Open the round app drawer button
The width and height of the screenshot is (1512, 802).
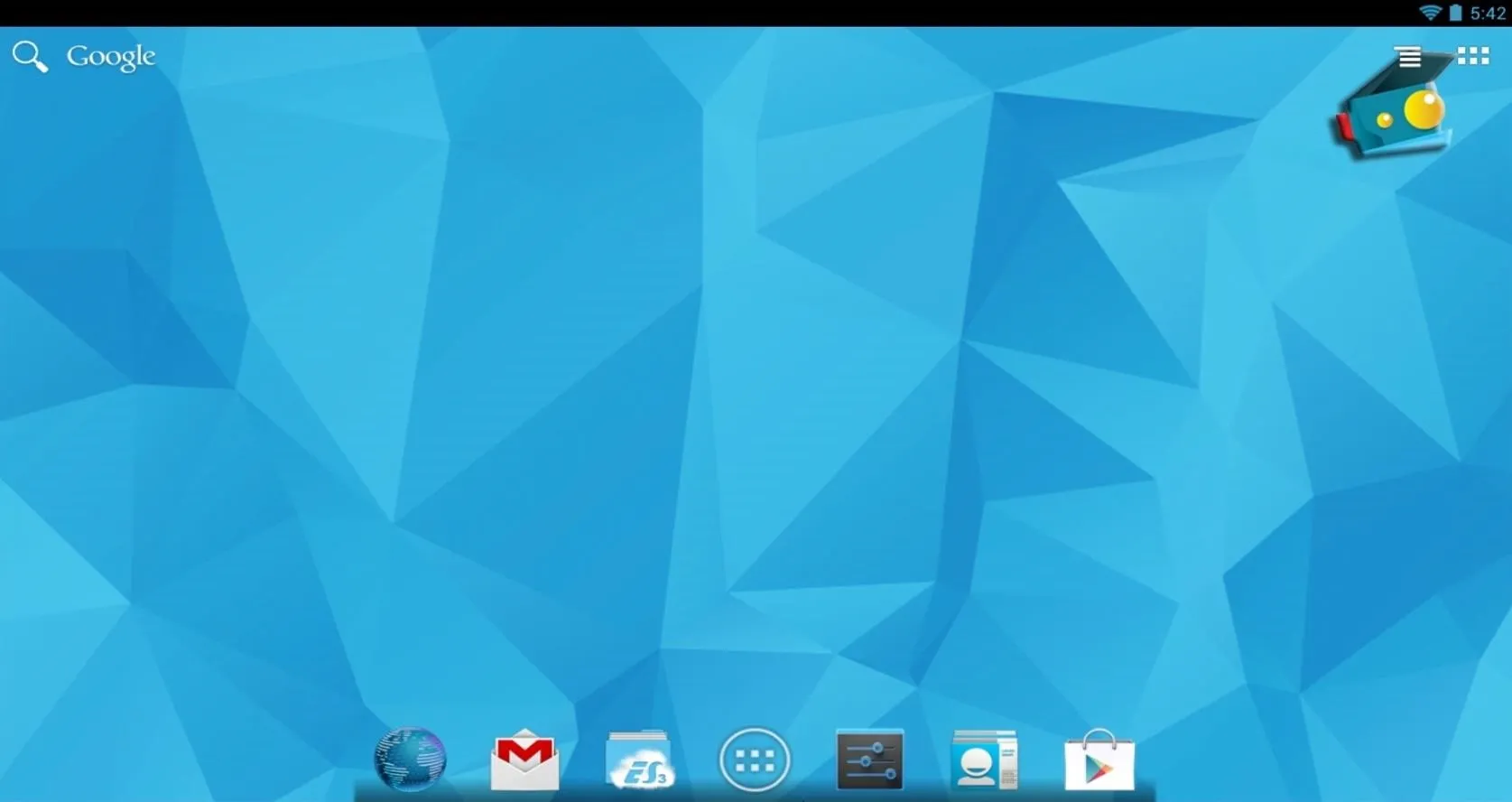755,760
